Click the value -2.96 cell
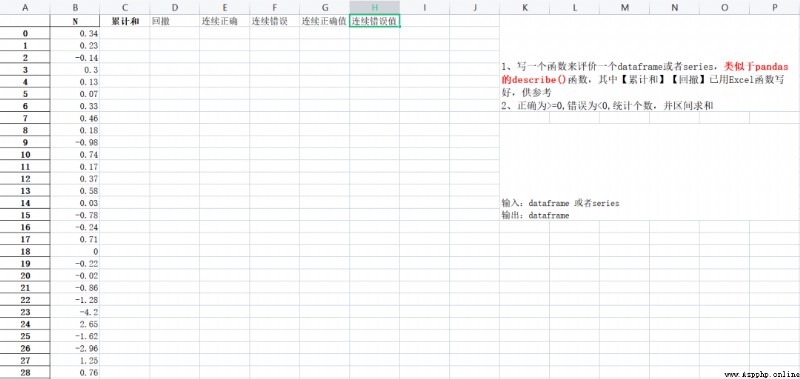Viewport: 800px width, 379px height. tap(75, 348)
